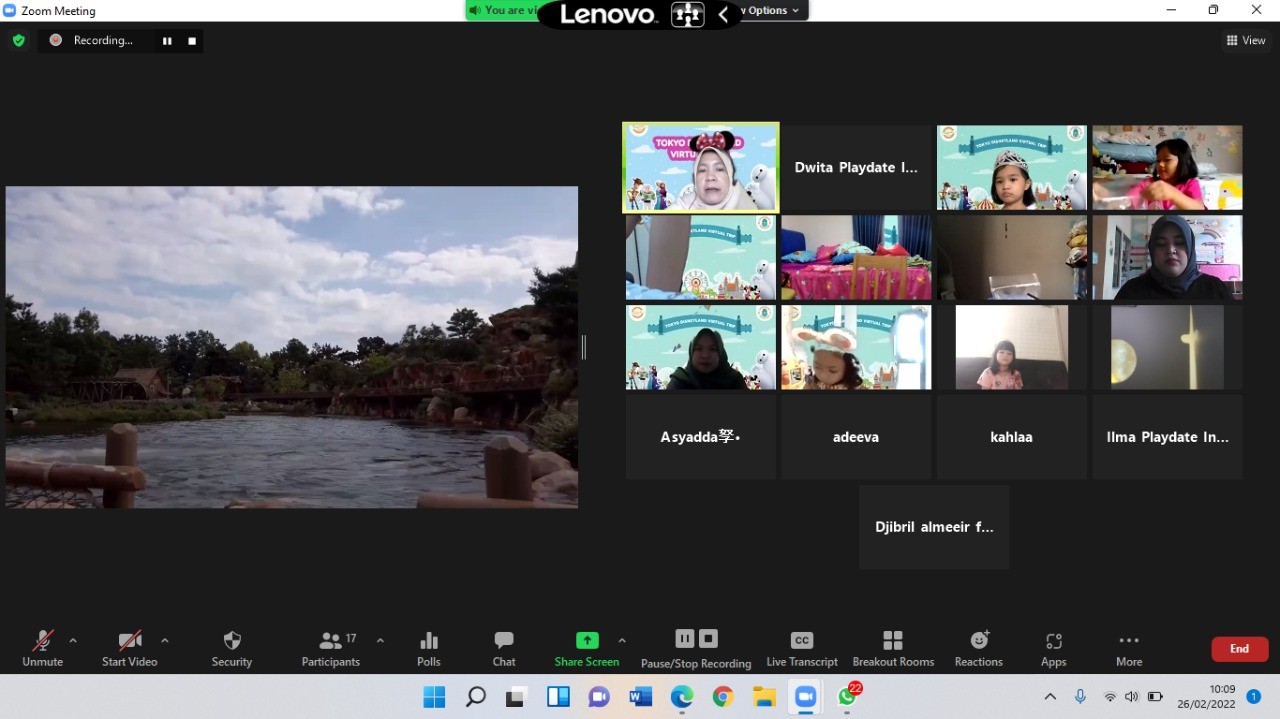Select the Ilma Playdate participant tile

[1168, 437]
